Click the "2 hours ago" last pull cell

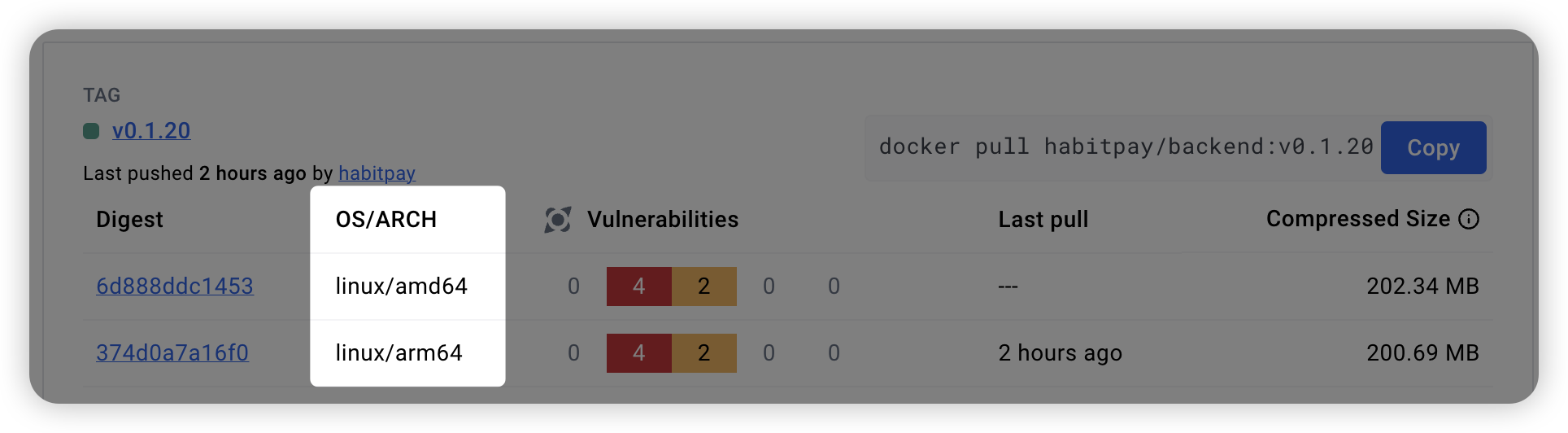point(1060,353)
